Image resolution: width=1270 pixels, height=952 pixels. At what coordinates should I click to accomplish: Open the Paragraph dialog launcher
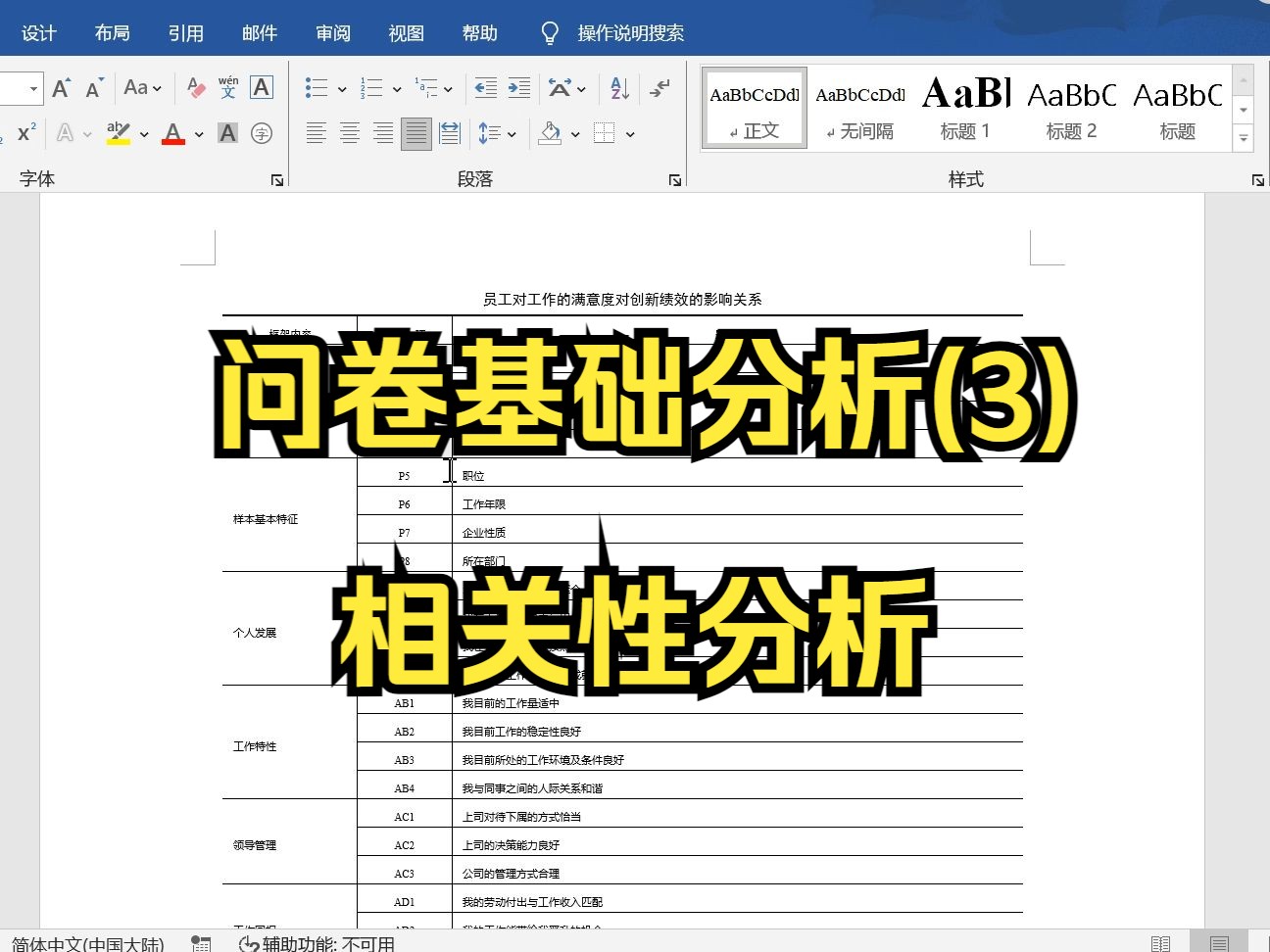[675, 180]
